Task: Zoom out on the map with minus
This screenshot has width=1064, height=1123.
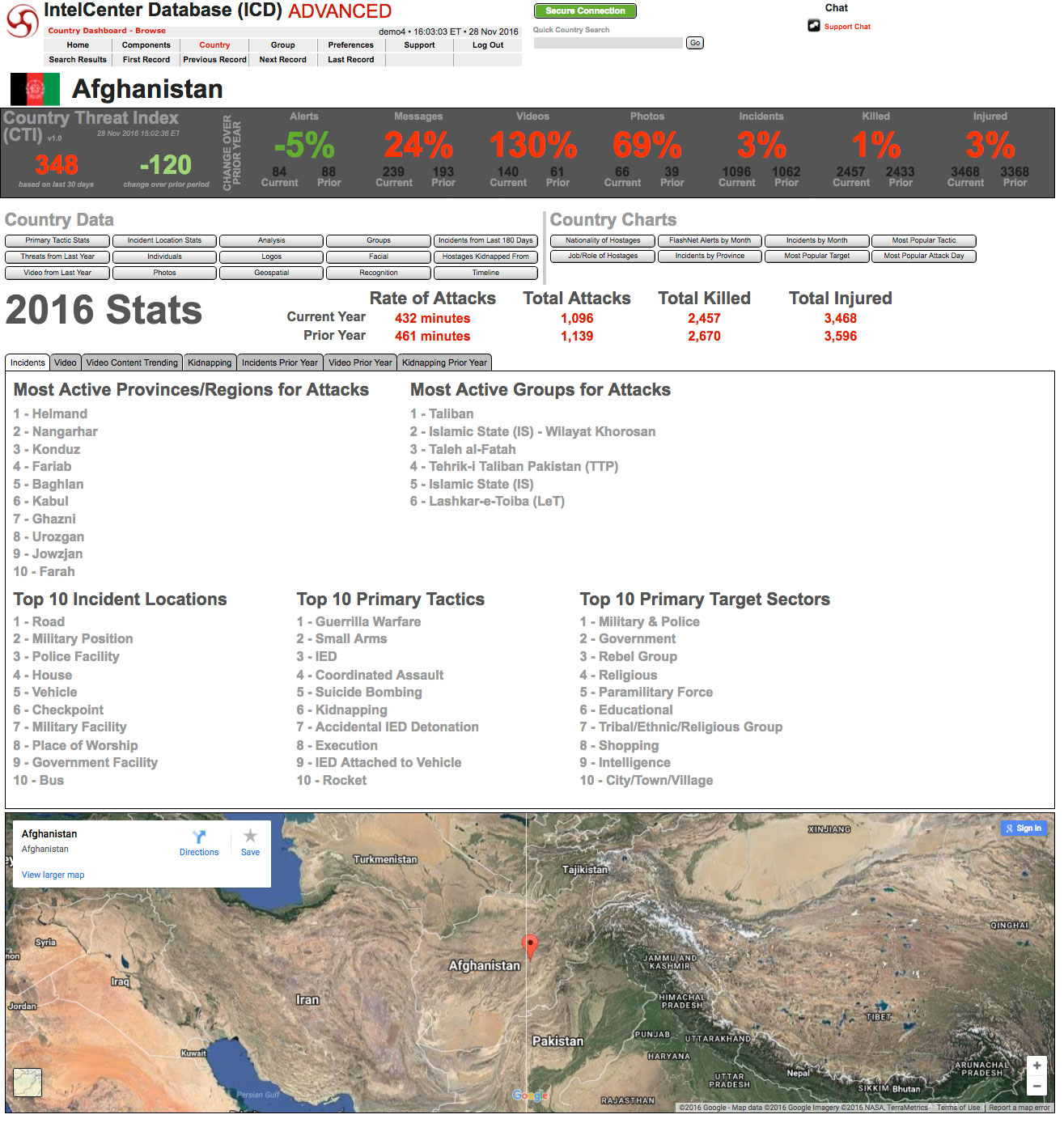Action: point(1036,1086)
